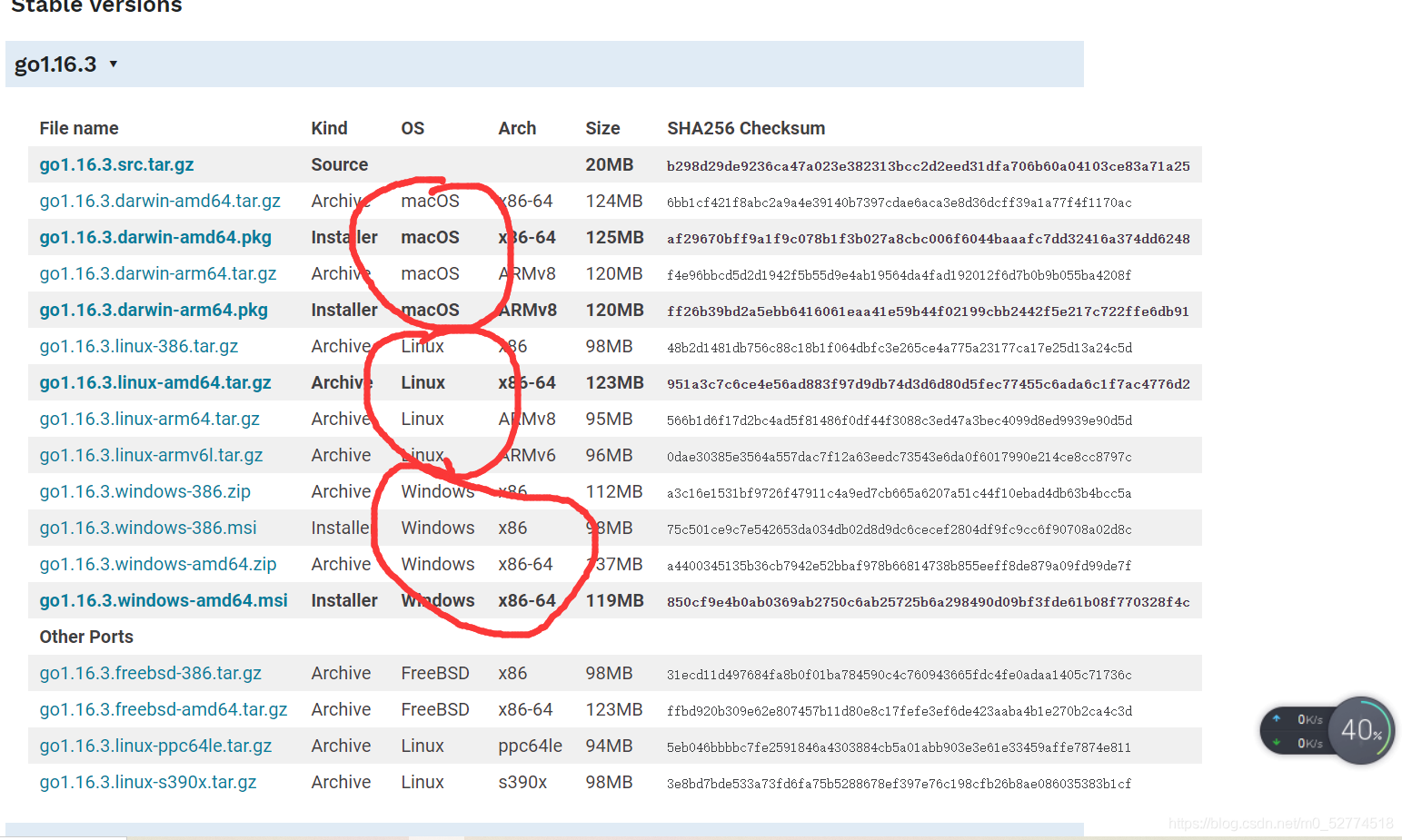Click the Other Ports heading
Viewport: 1402px width, 840px height.
point(86,637)
